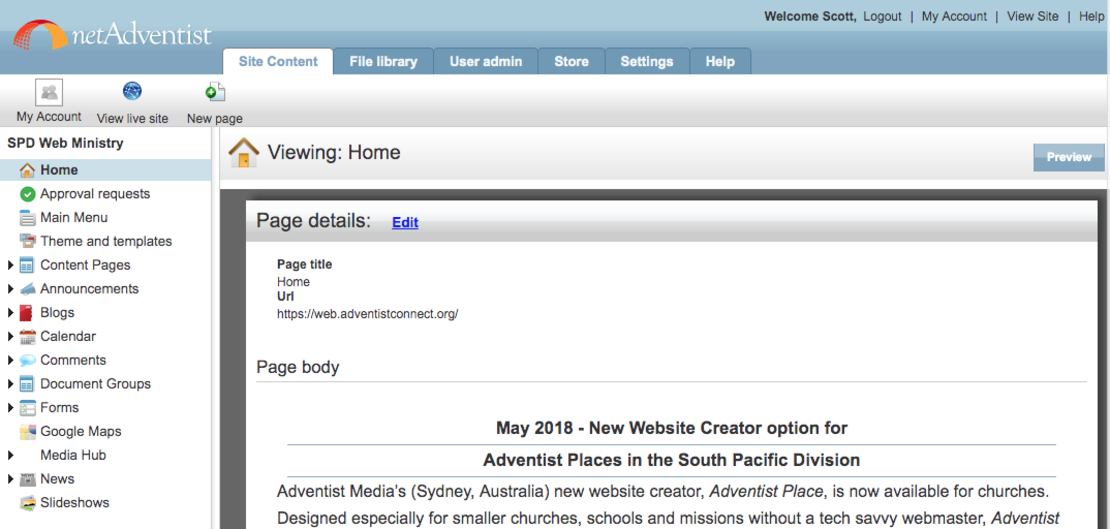Expand the Forms tree node
This screenshot has height=529, width=1110.
click(x=11, y=408)
